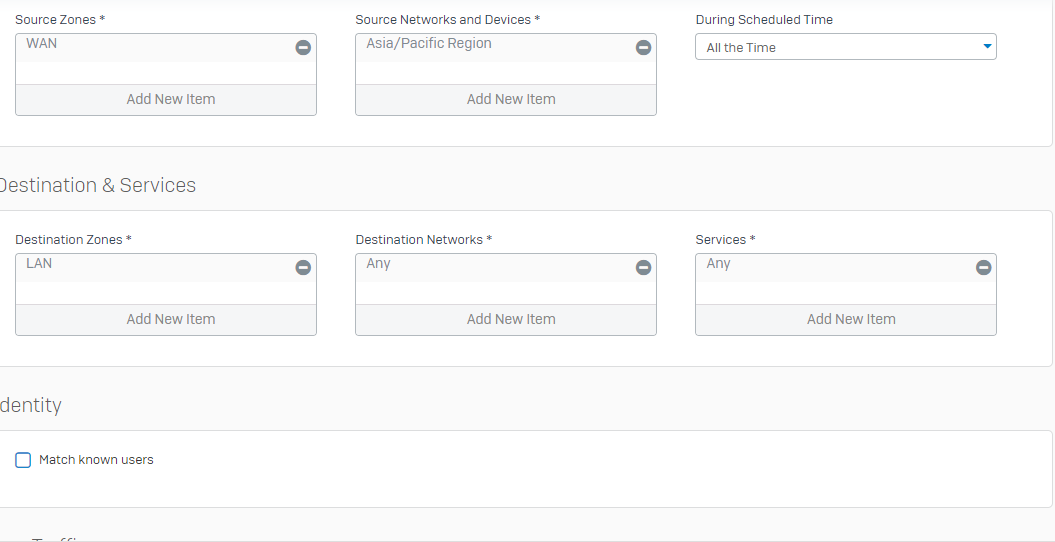The width and height of the screenshot is (1055, 542).
Task: Remove Any from Services list
Action: [x=983, y=267]
